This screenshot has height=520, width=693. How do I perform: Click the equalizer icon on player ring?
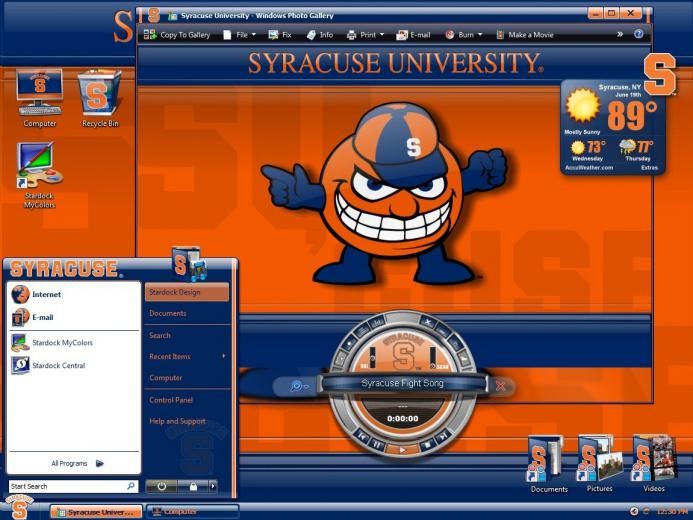(x=378, y=323)
